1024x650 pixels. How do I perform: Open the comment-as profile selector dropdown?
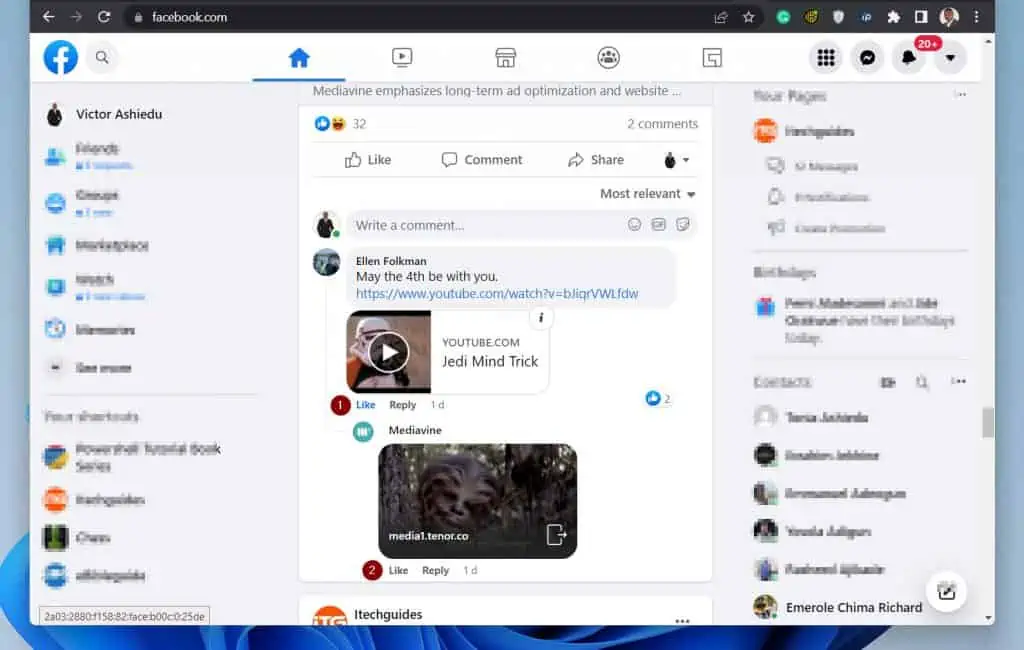click(676, 160)
